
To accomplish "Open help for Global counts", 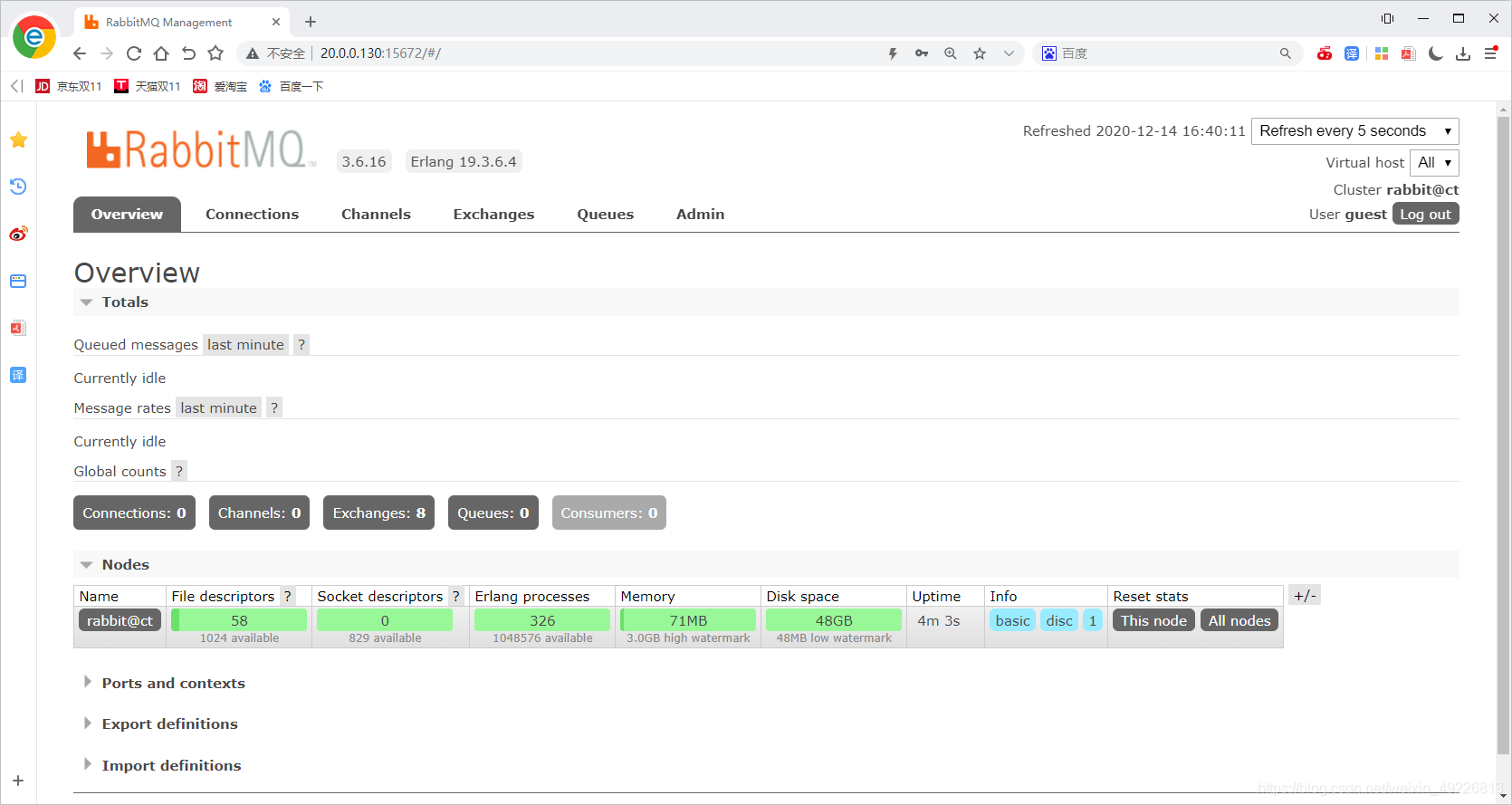I will coord(179,472).
